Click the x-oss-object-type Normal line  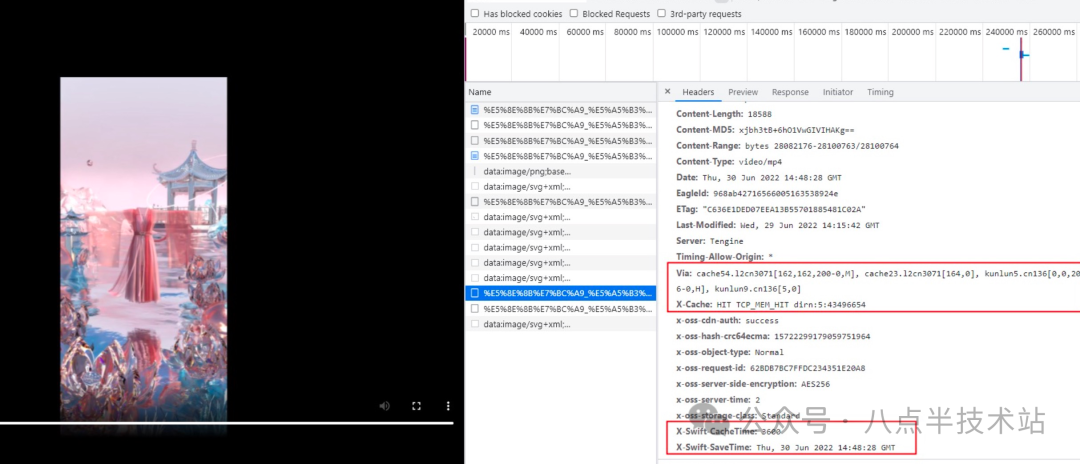coord(730,352)
